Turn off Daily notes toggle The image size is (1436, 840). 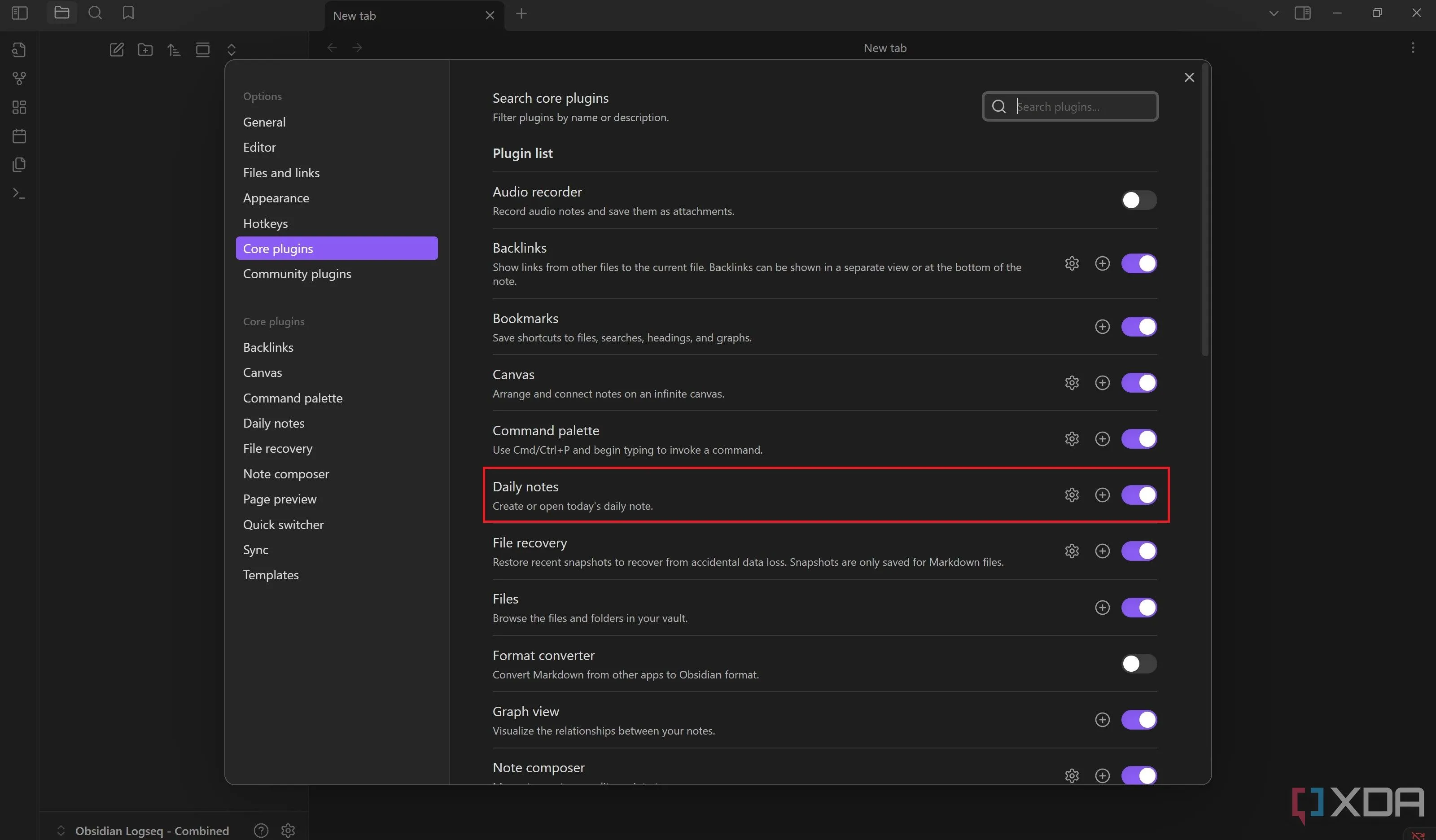[1139, 494]
